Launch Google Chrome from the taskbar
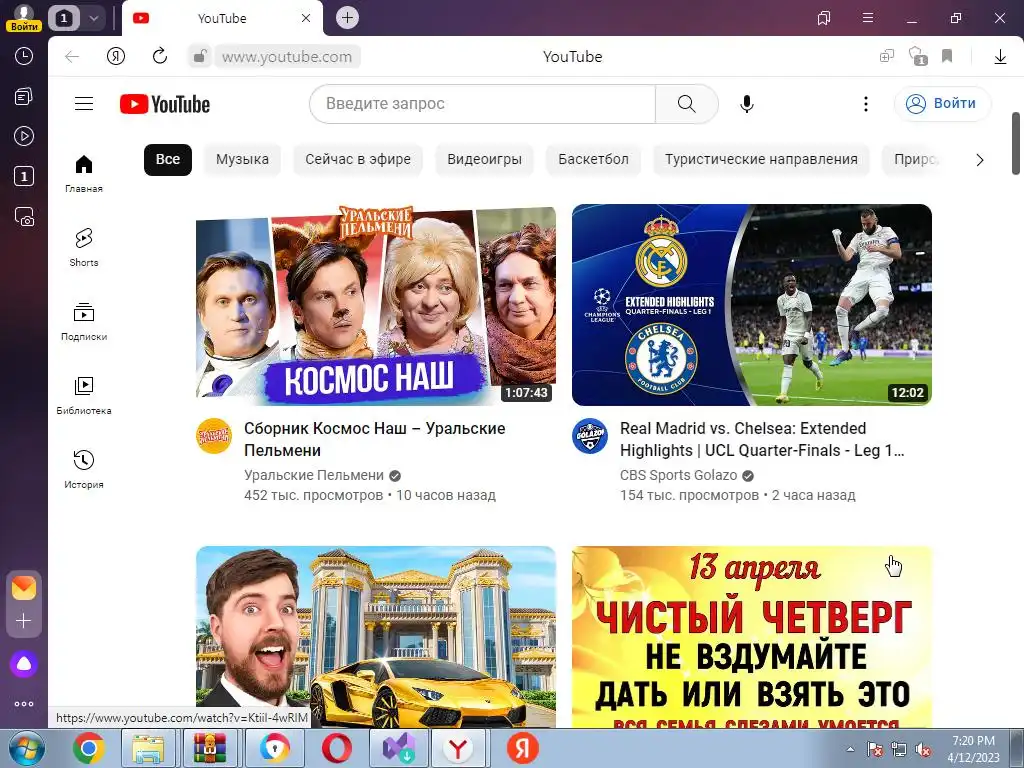Image resolution: width=1024 pixels, height=768 pixels. tap(89, 748)
